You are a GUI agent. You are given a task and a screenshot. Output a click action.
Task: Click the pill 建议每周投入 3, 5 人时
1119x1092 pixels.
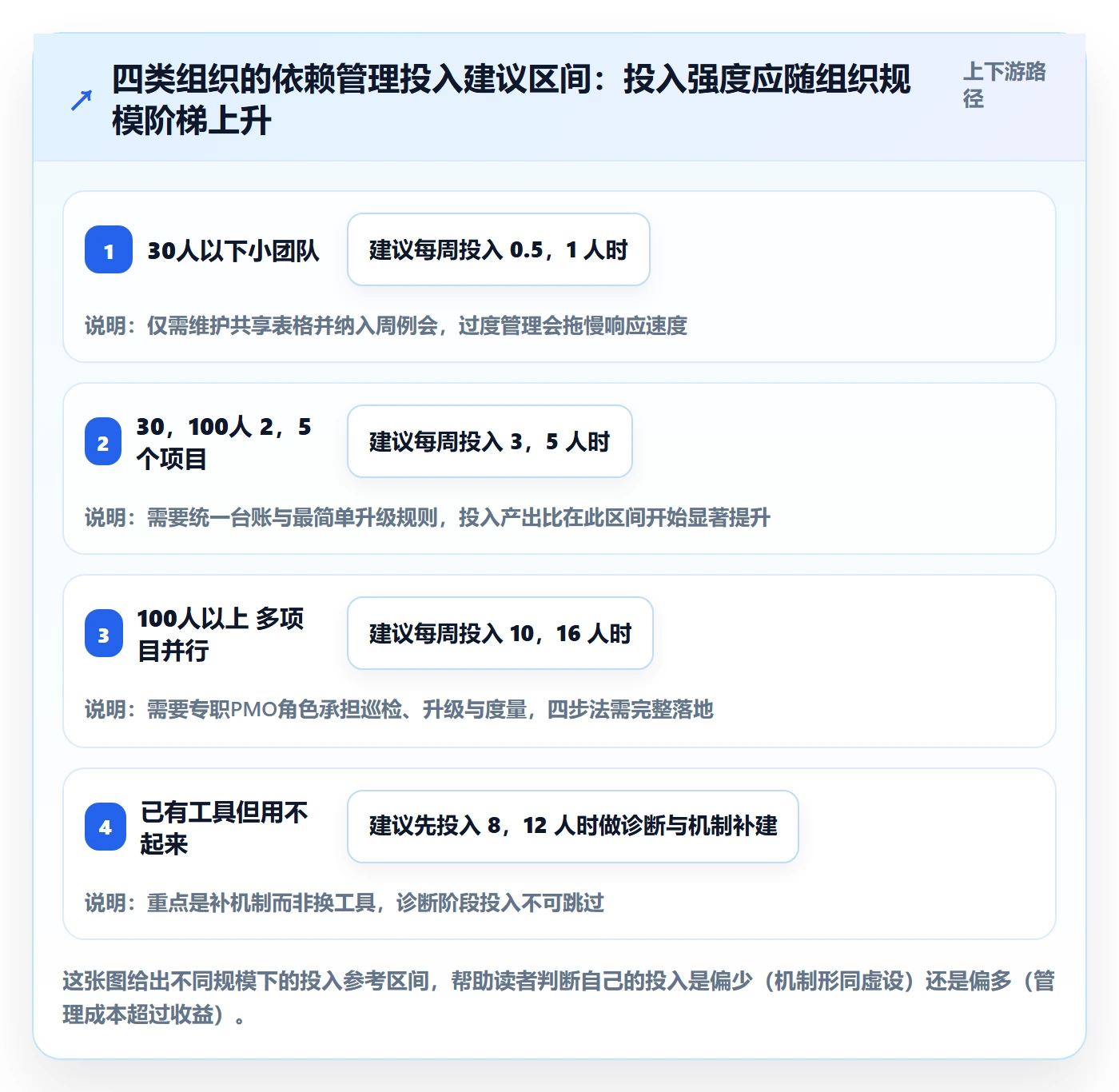coord(490,441)
